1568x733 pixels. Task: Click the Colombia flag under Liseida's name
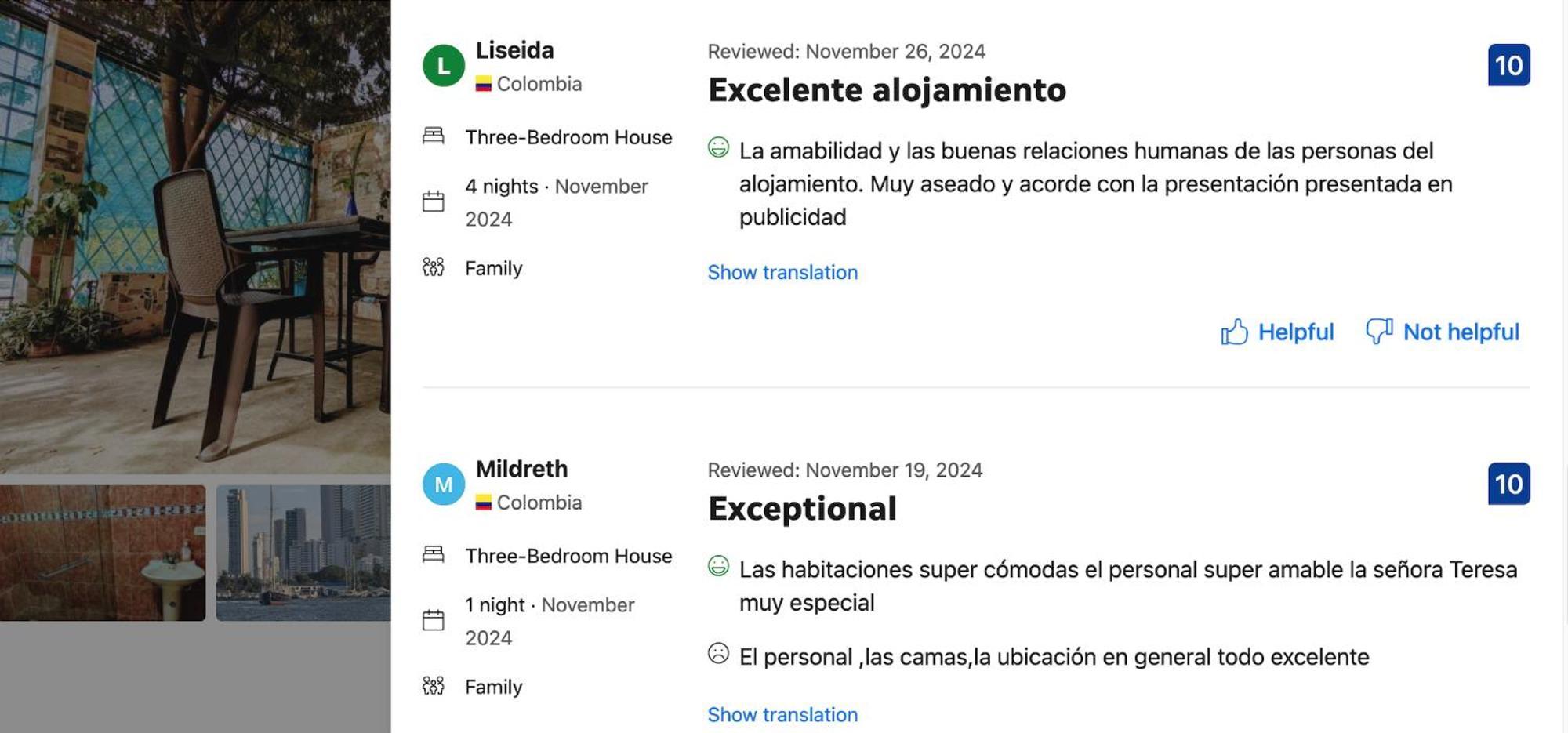(x=484, y=84)
